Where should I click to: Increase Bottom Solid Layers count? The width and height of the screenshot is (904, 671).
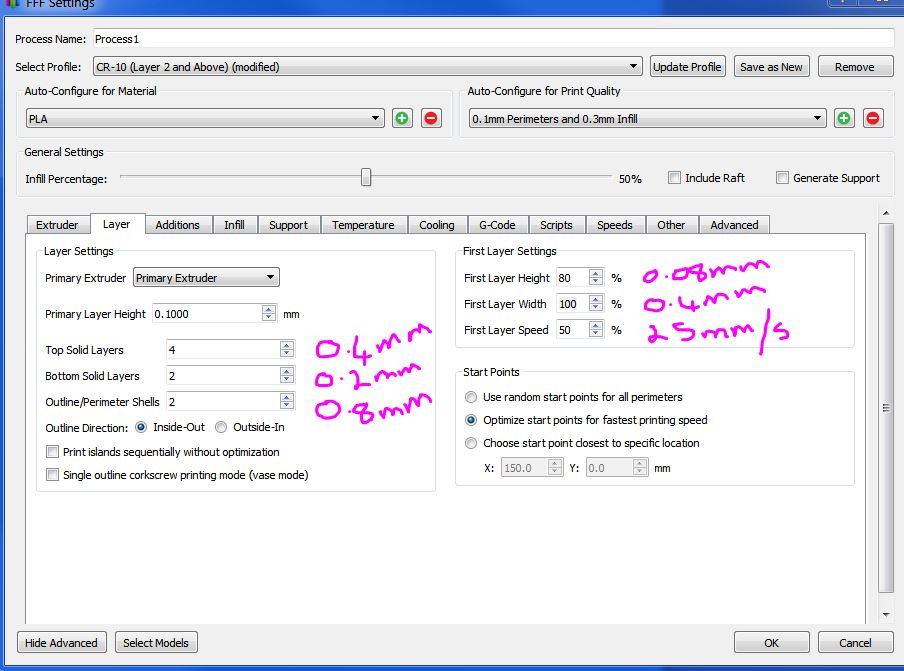pyautogui.click(x=287, y=371)
